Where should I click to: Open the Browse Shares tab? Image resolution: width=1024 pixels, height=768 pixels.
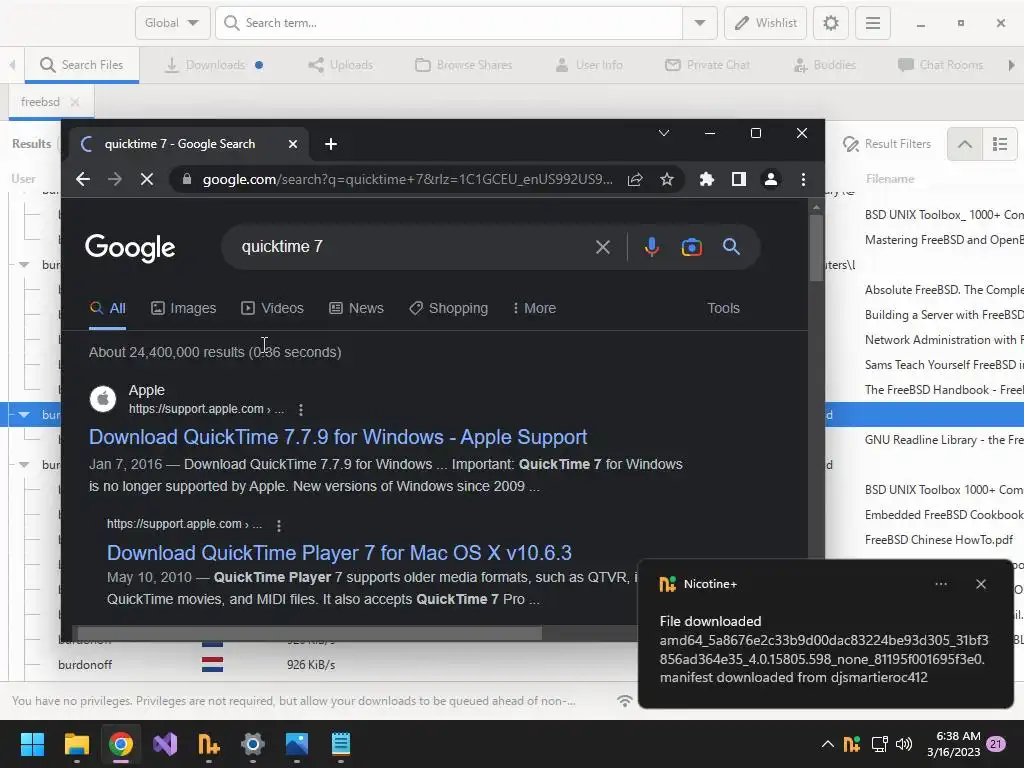click(464, 65)
